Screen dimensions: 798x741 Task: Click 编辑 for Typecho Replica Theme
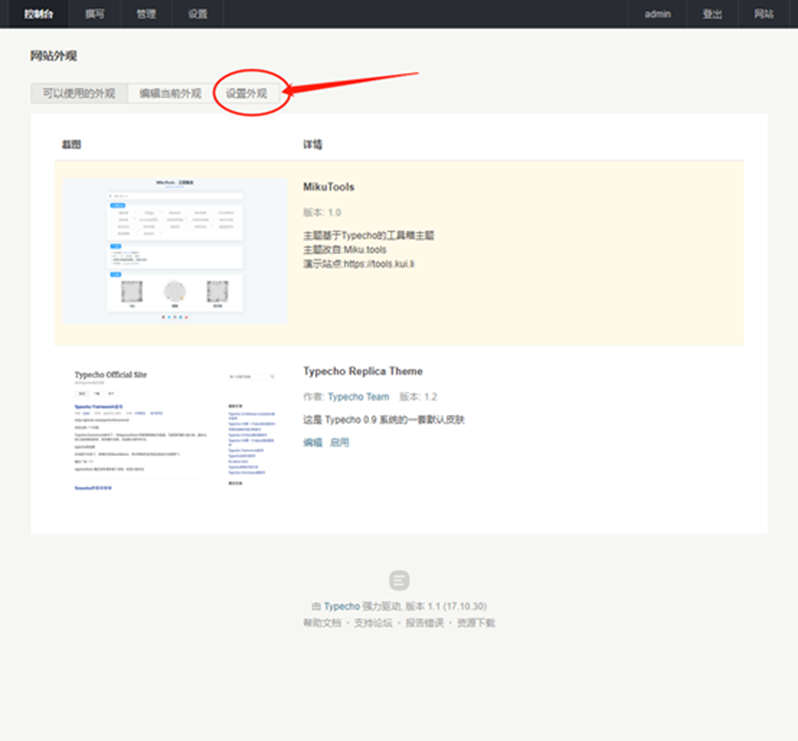point(312,442)
